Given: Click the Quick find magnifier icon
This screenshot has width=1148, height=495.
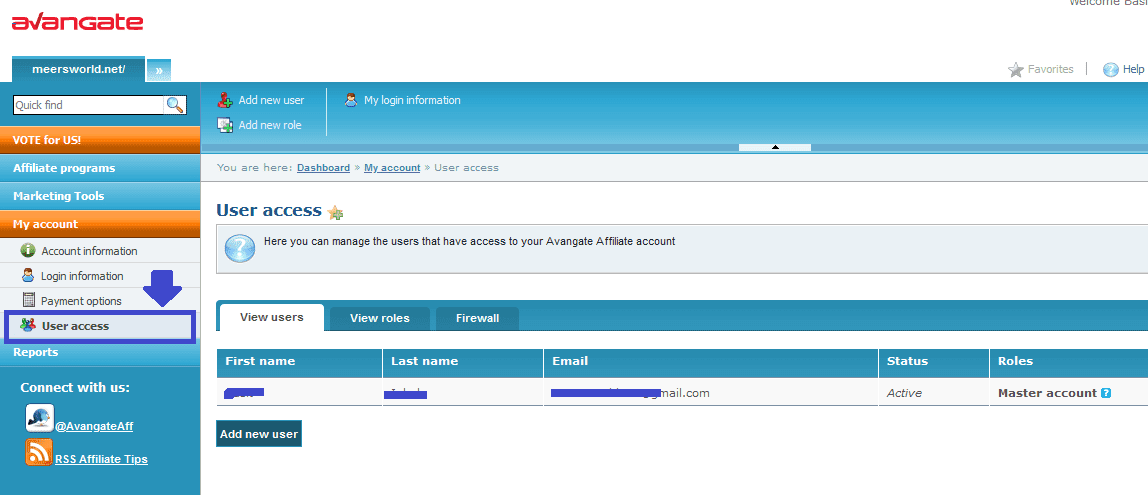Looking at the screenshot, I should click(x=175, y=105).
